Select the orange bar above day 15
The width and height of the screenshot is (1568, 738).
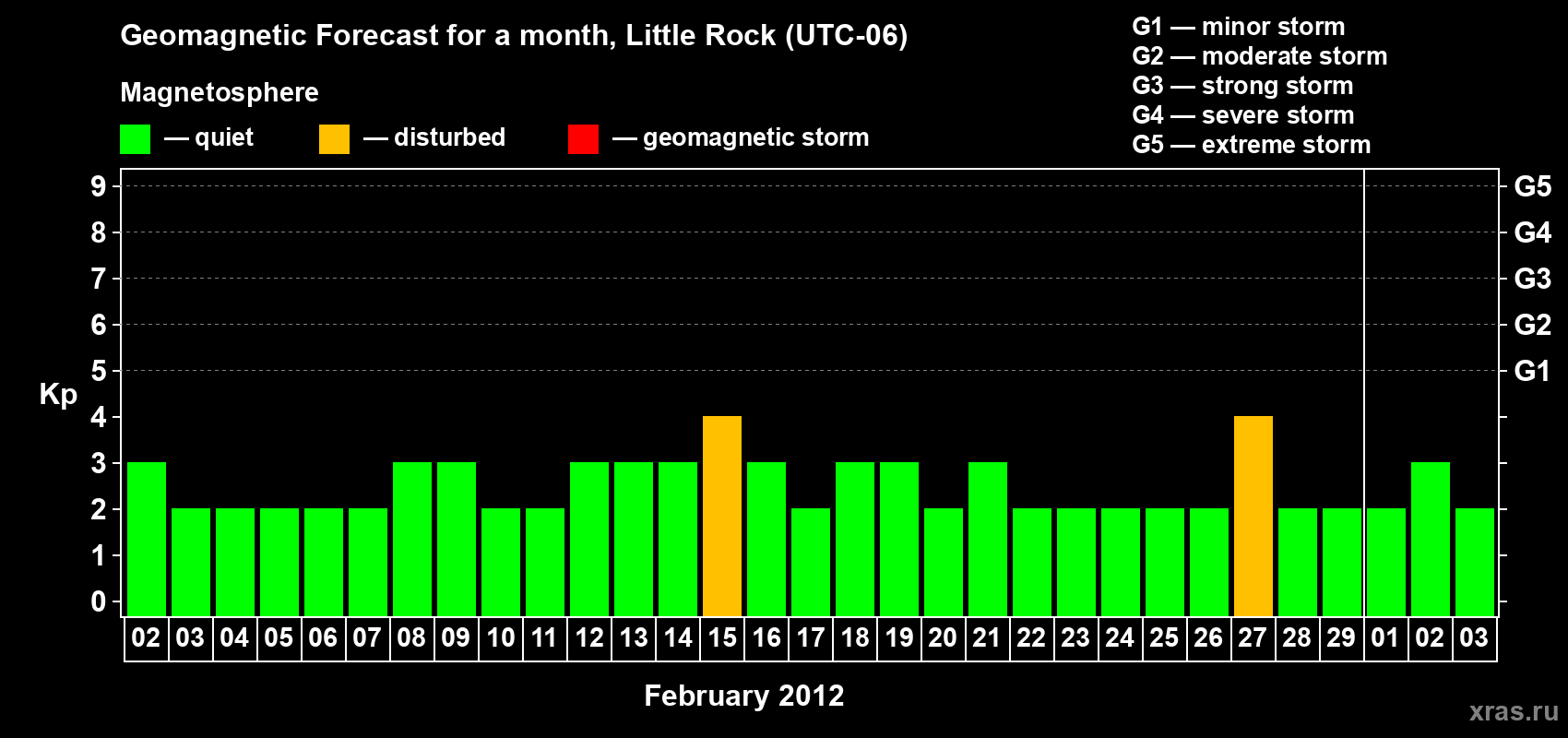(x=722, y=516)
